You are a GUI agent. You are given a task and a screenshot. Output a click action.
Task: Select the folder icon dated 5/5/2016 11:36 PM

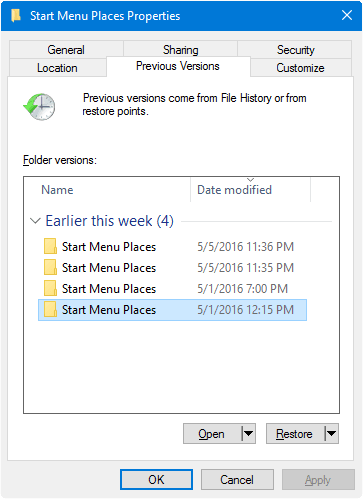(50, 246)
